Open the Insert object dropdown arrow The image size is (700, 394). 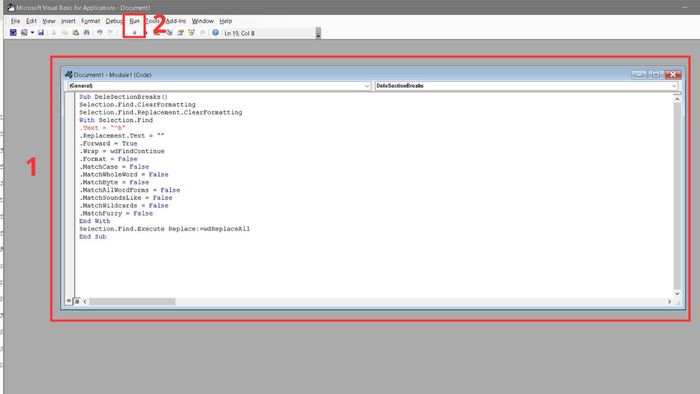[x=32, y=33]
